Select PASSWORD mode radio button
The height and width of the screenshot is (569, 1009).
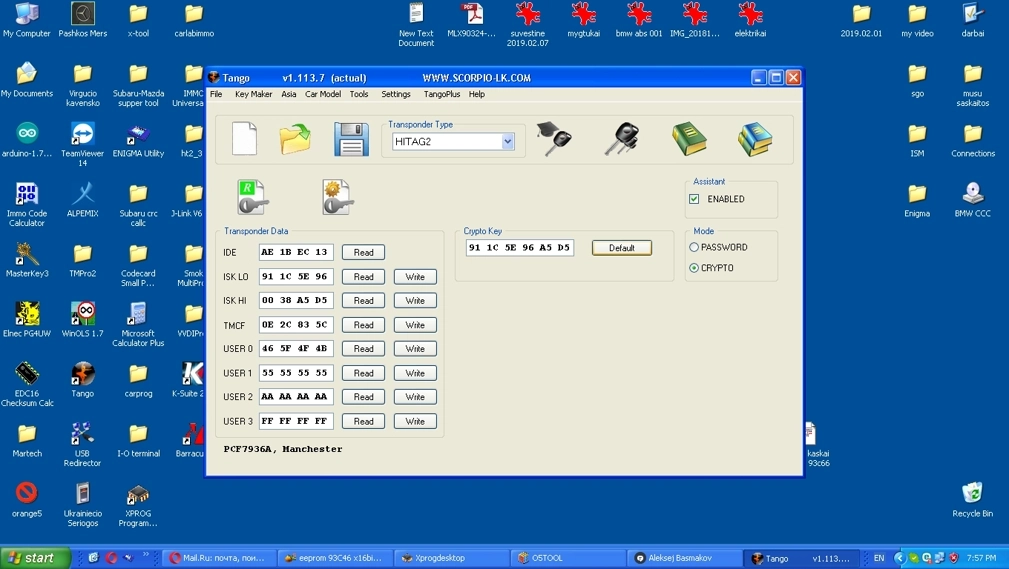694,247
